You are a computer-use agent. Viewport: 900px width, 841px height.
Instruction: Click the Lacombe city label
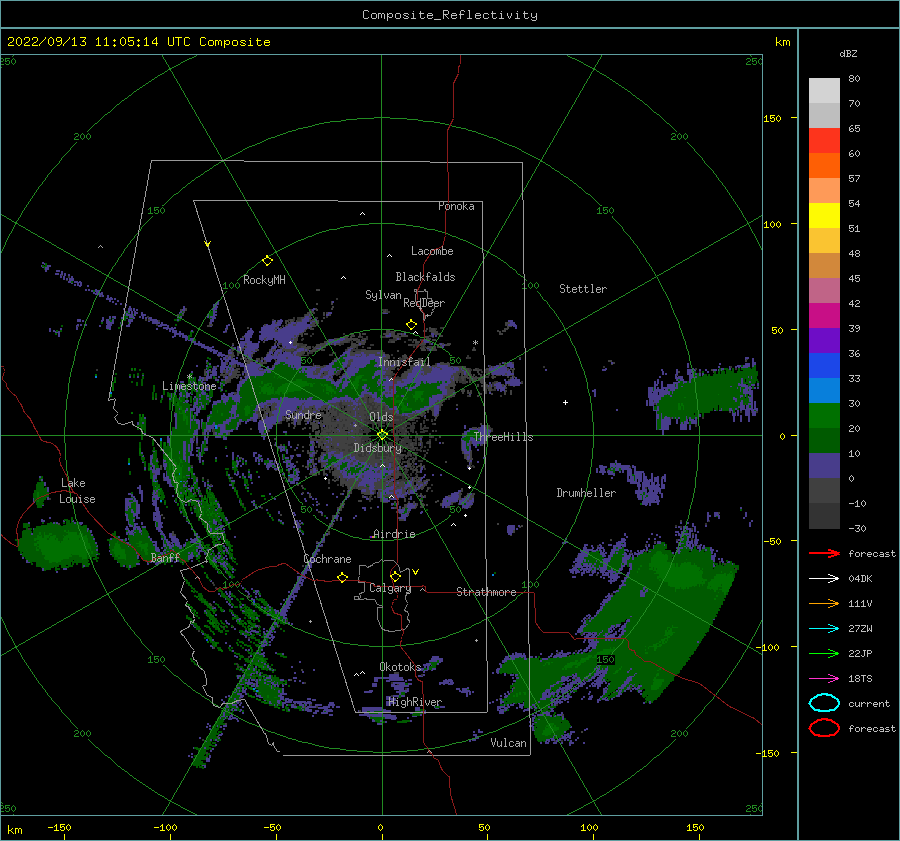tap(432, 251)
